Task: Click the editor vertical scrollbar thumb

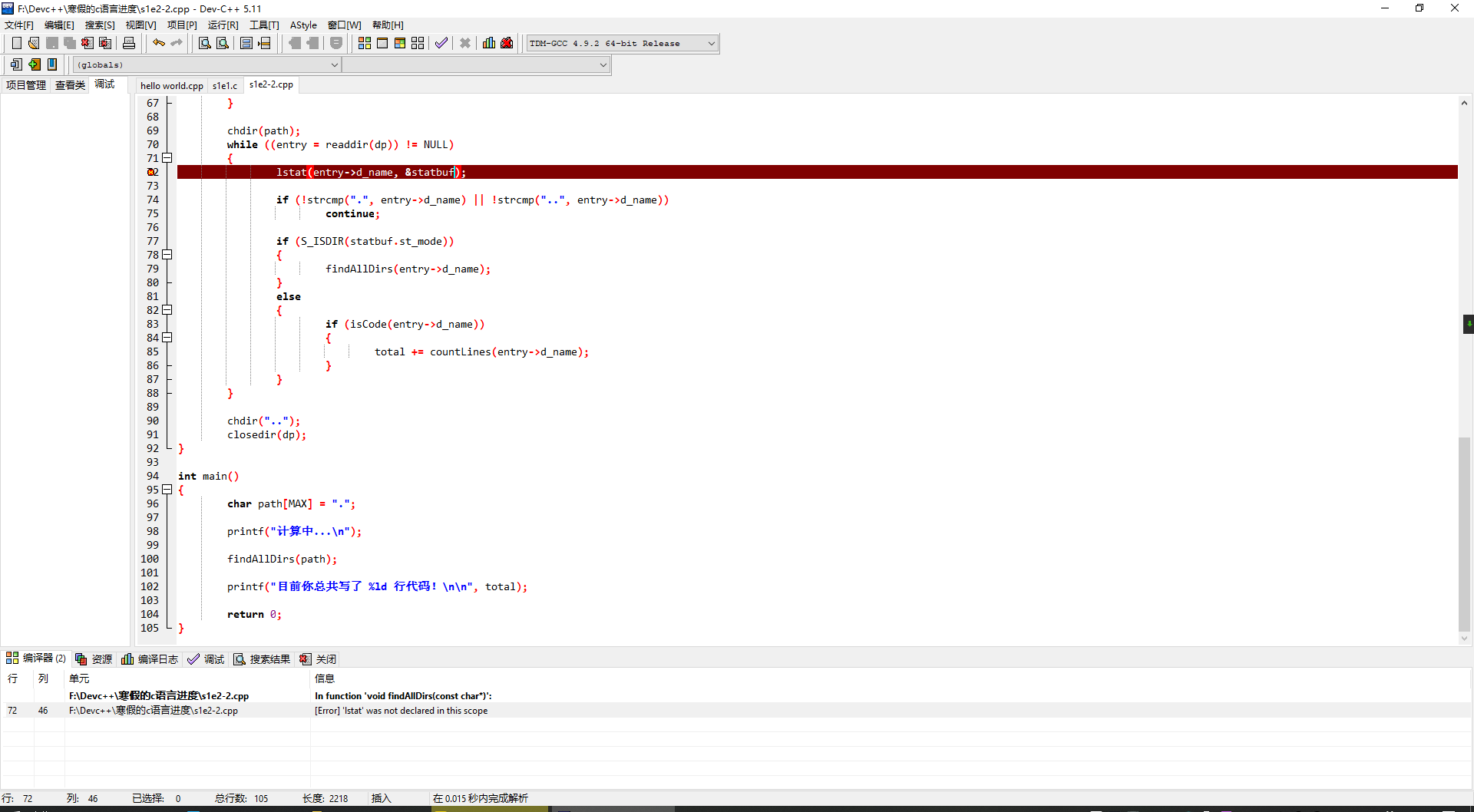Action: pos(1464,533)
